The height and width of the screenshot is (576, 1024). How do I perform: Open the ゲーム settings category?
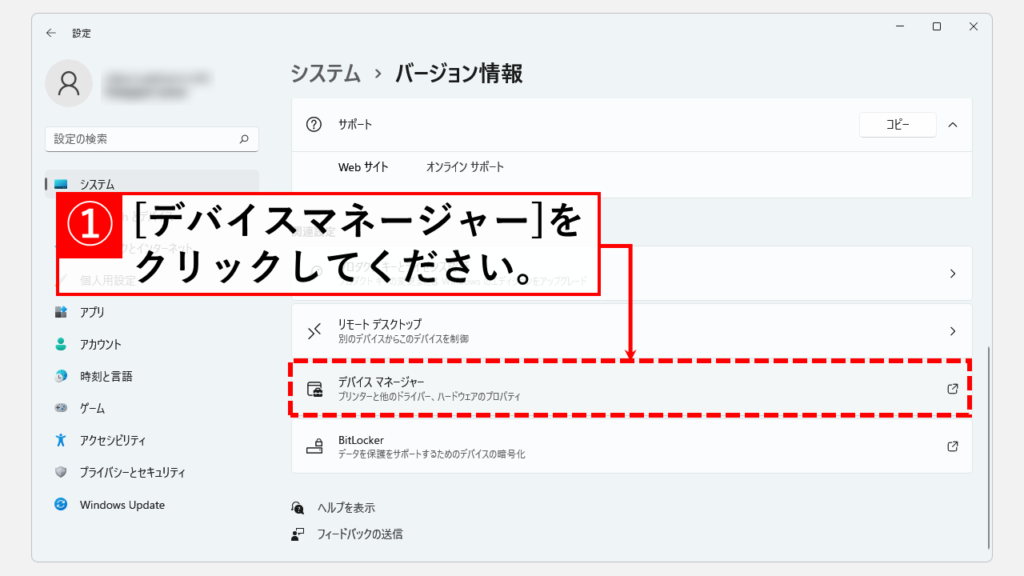pos(92,408)
